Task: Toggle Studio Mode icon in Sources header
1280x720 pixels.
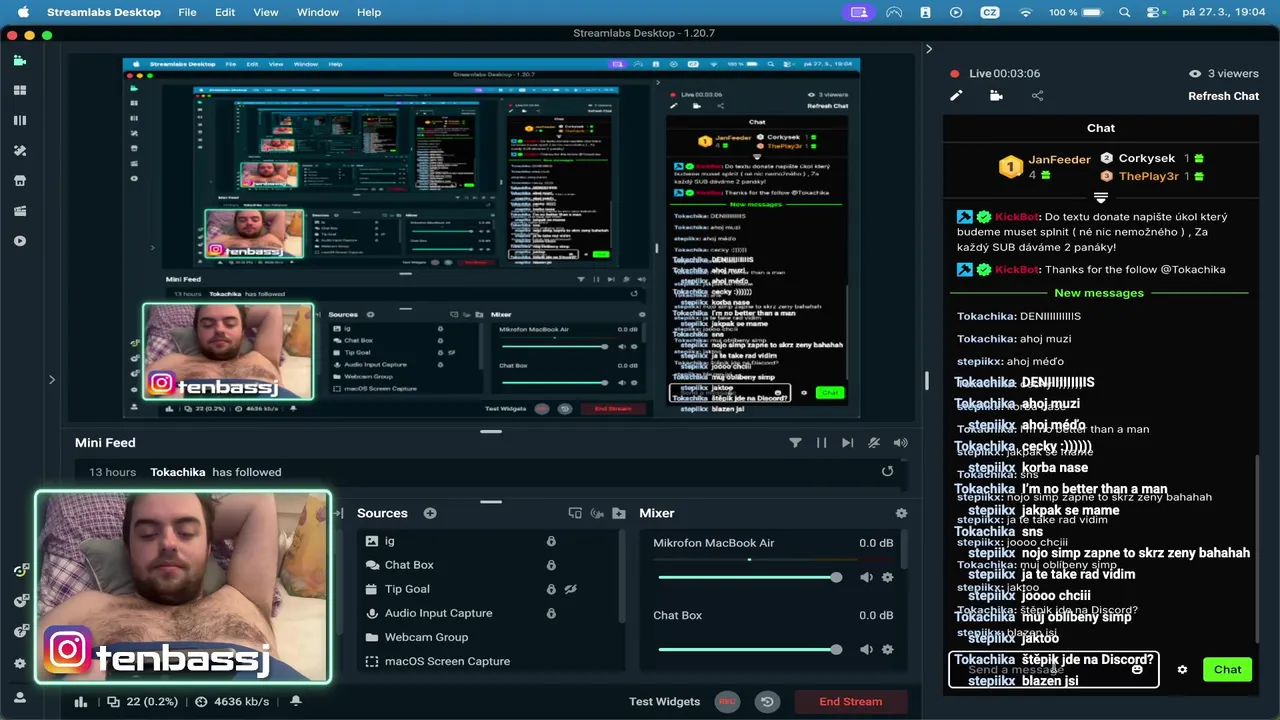Action: [575, 513]
